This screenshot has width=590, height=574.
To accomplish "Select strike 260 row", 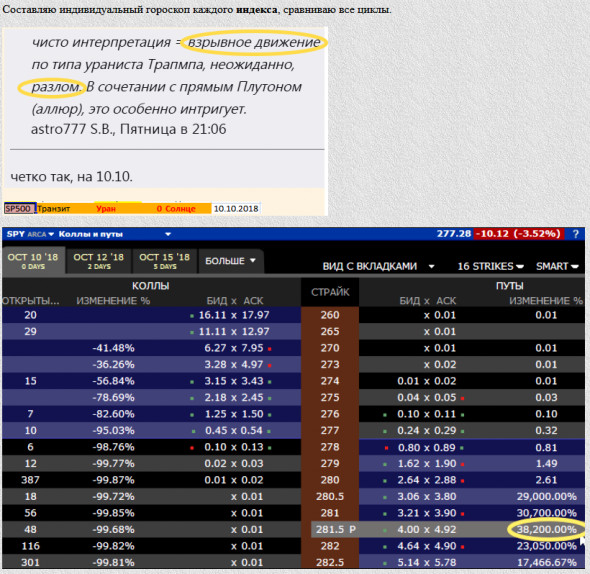I will tap(330, 315).
